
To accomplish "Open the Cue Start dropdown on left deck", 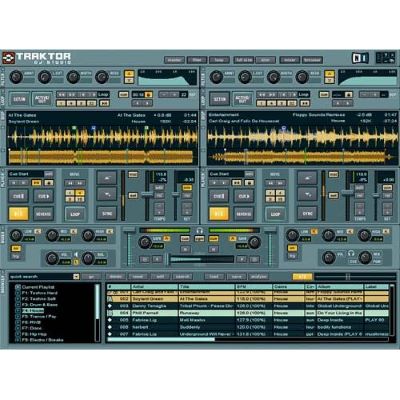I will [27, 174].
